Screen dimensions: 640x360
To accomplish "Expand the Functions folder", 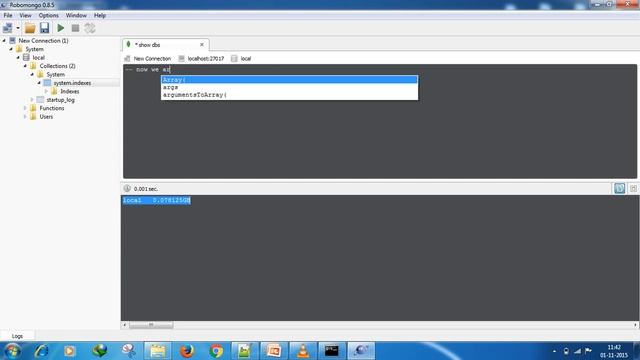I will 25,108.
